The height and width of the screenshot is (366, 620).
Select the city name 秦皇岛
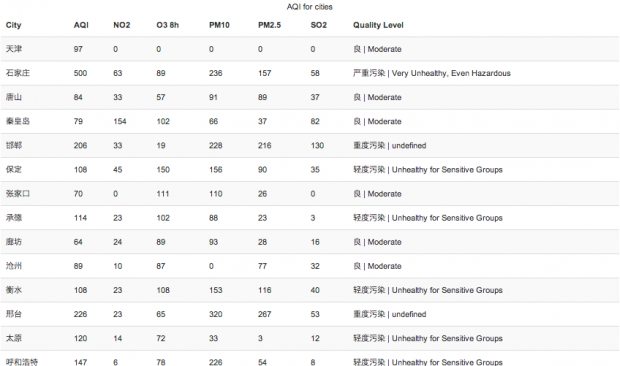pyautogui.click(x=18, y=121)
